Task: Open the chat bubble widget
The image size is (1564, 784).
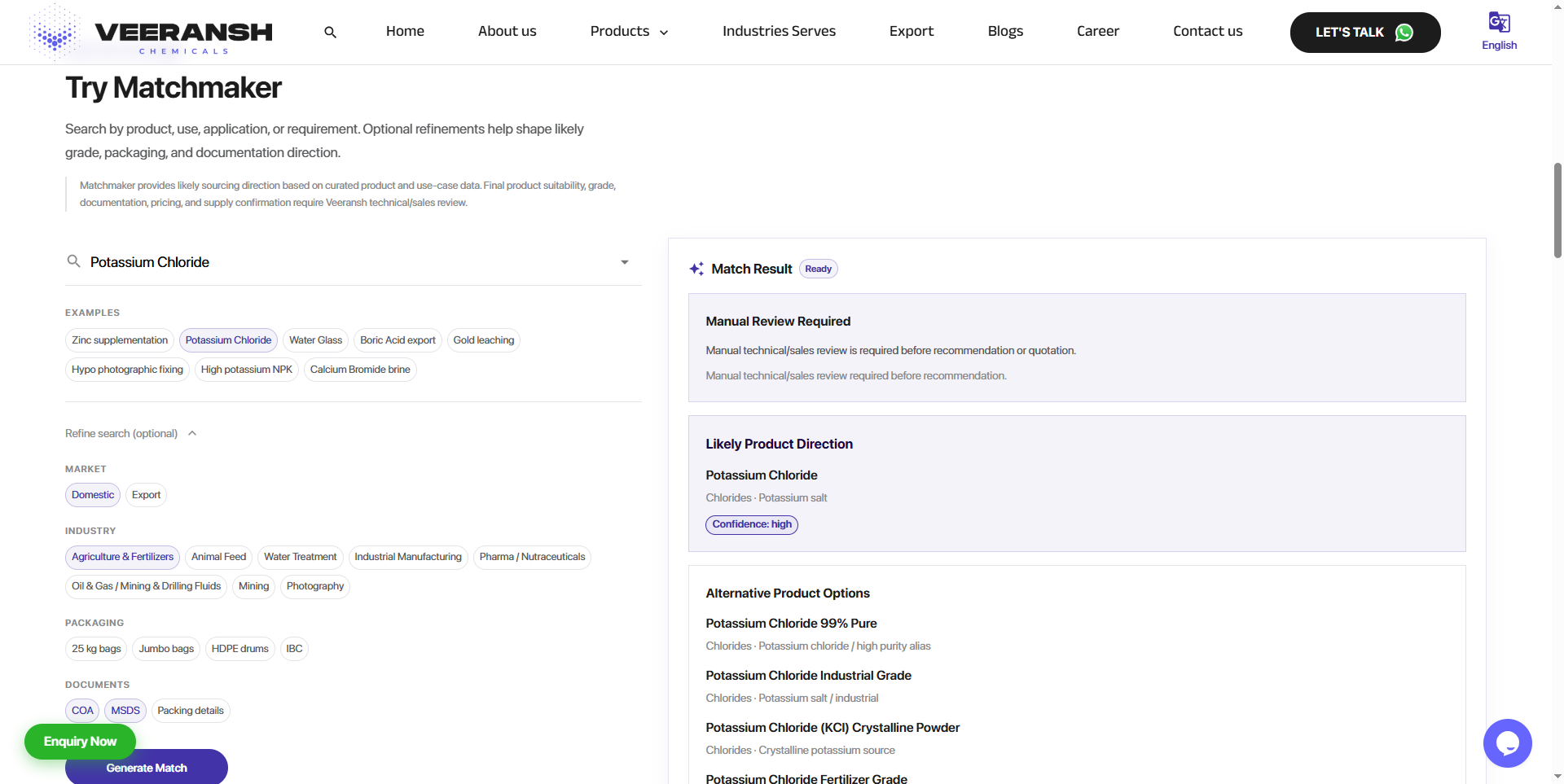Action: [x=1507, y=742]
